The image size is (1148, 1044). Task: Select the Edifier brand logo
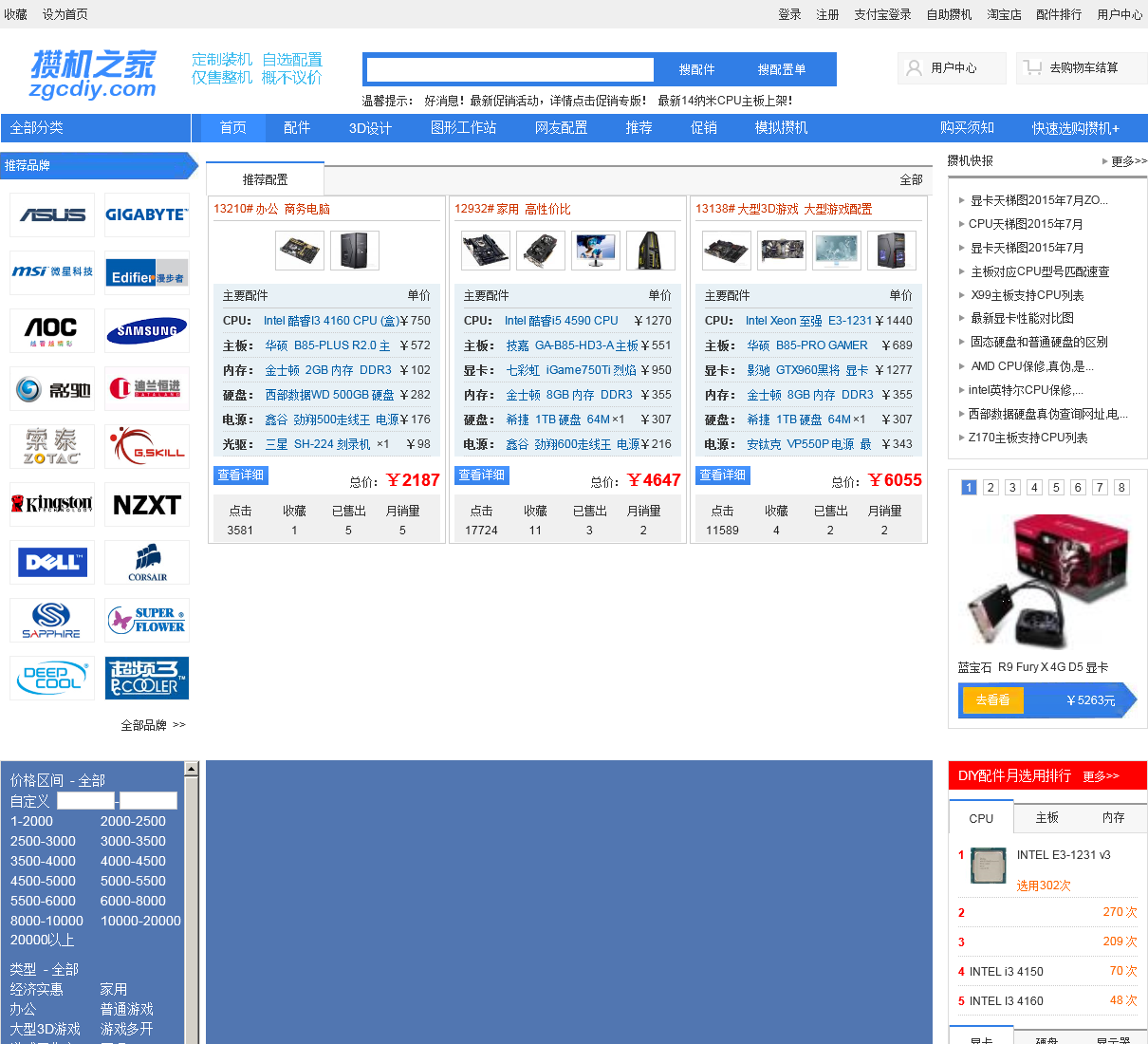(147, 272)
